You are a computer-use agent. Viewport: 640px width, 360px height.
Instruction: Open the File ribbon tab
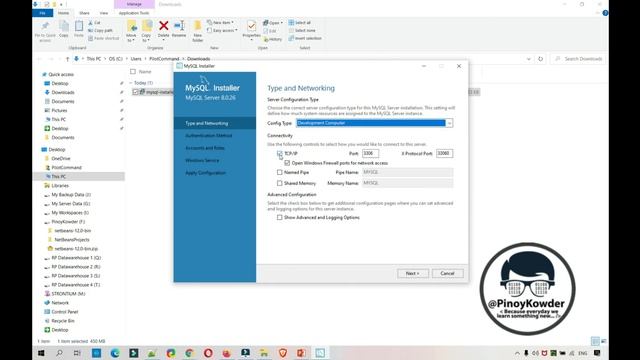click(42, 13)
